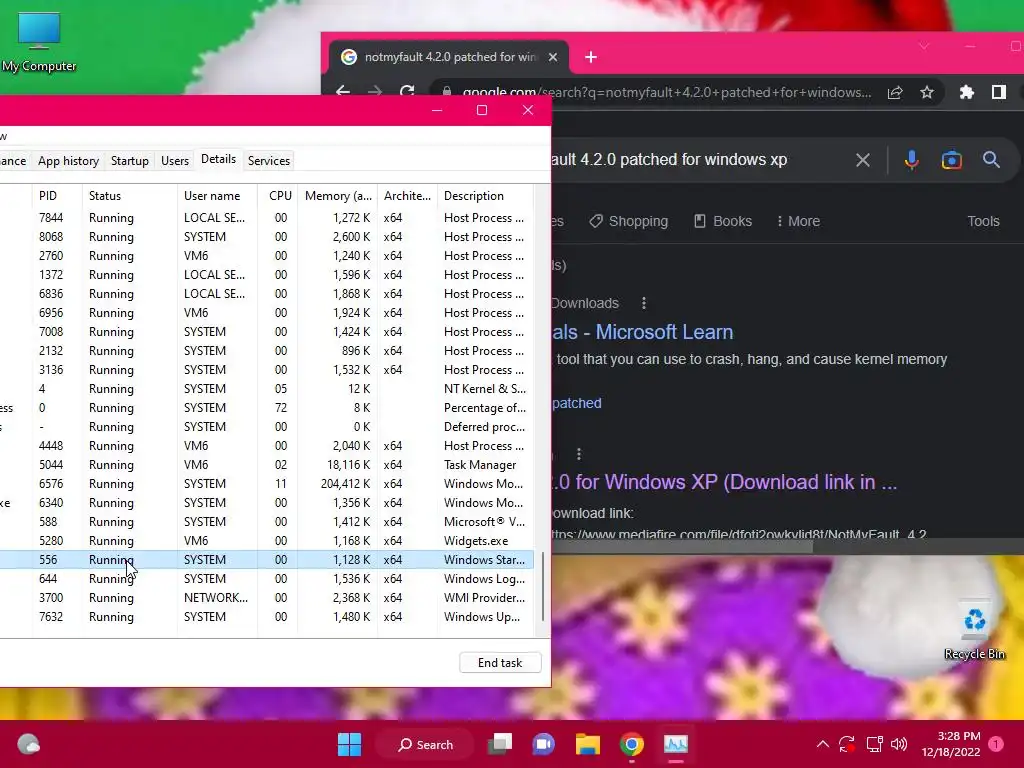Open Google search Tools
This screenshot has height=768, width=1024.
pos(983,221)
